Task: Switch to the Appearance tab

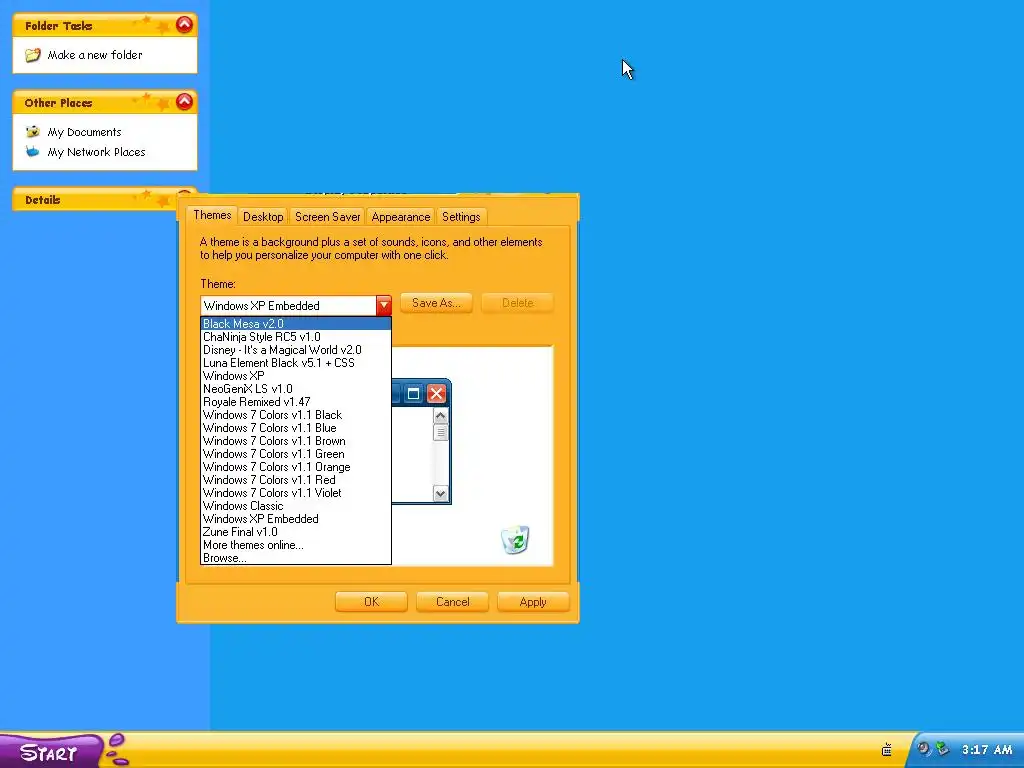Action: (400, 217)
